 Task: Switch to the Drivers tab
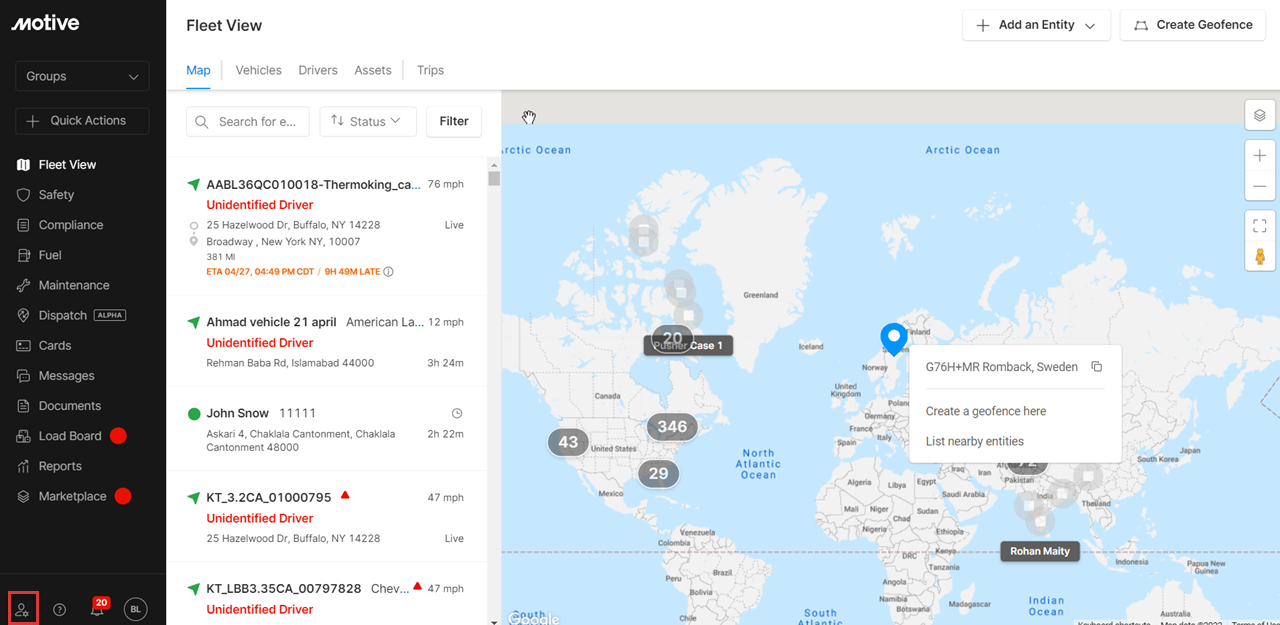318,70
